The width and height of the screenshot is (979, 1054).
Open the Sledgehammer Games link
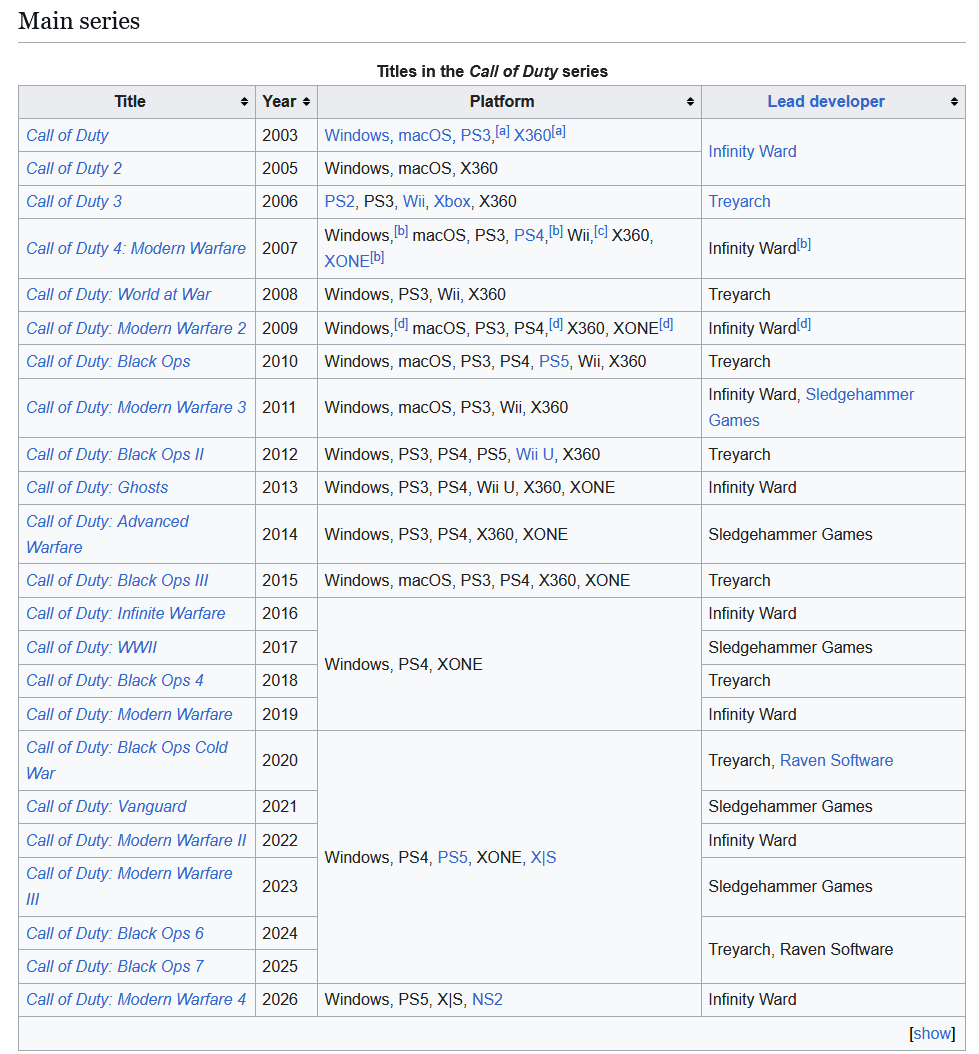point(811,407)
